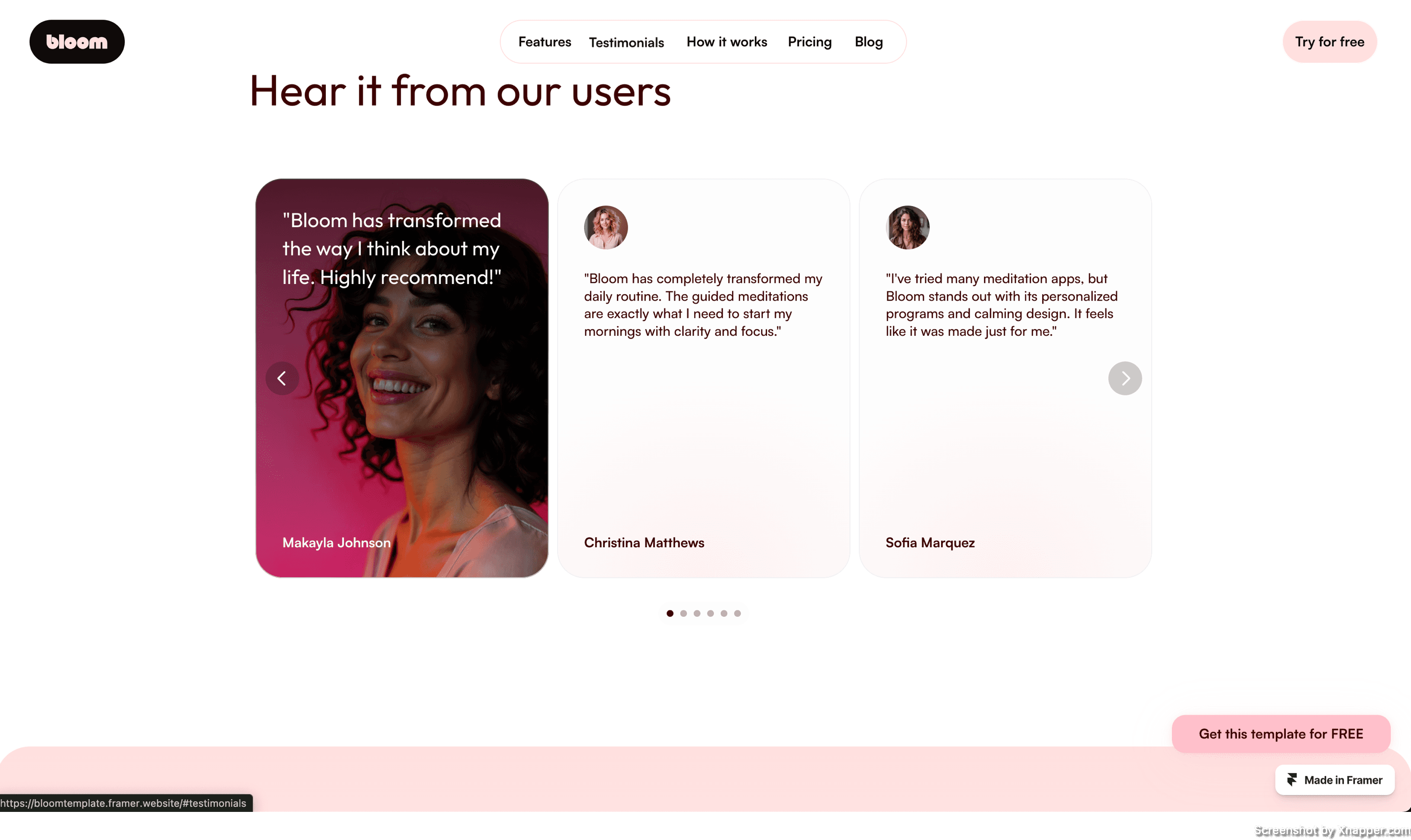Advance carousel with the right arrow

pyautogui.click(x=1125, y=378)
